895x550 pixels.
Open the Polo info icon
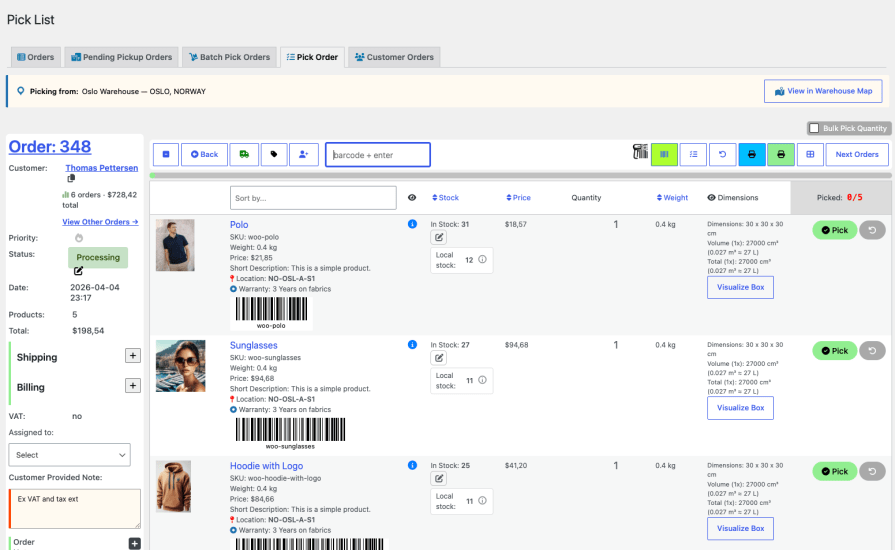412,224
